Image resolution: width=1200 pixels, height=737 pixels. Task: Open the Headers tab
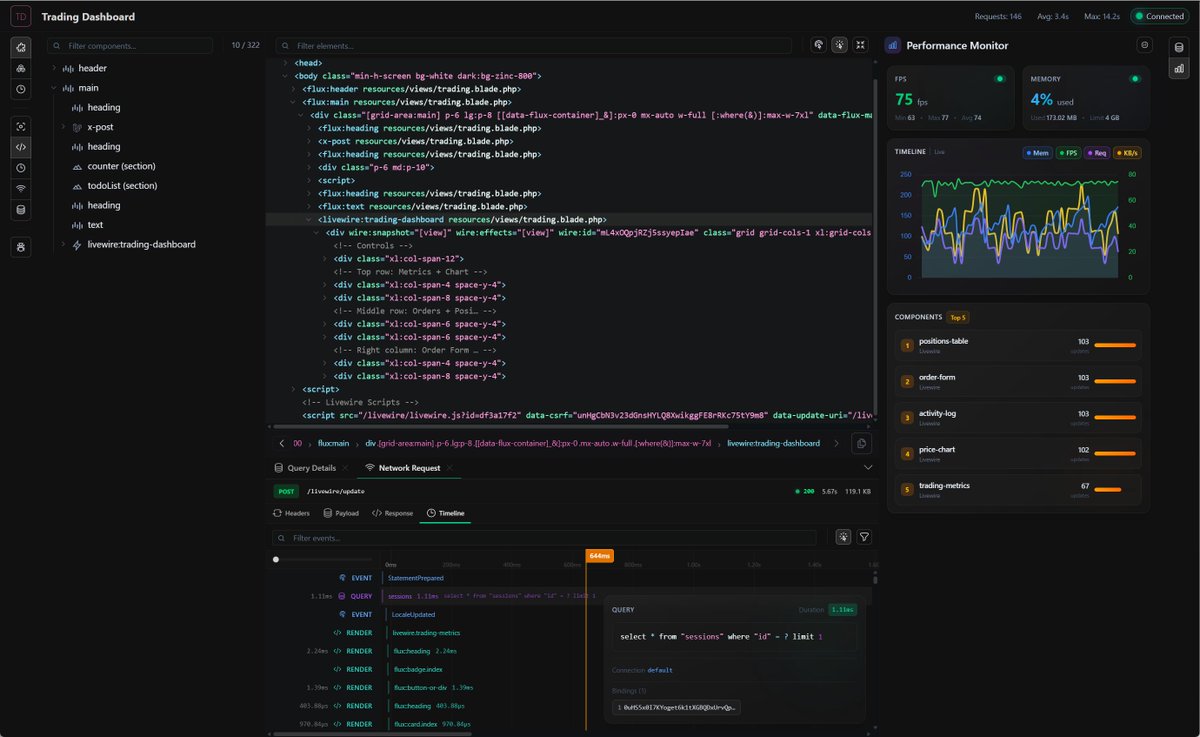(x=291, y=513)
